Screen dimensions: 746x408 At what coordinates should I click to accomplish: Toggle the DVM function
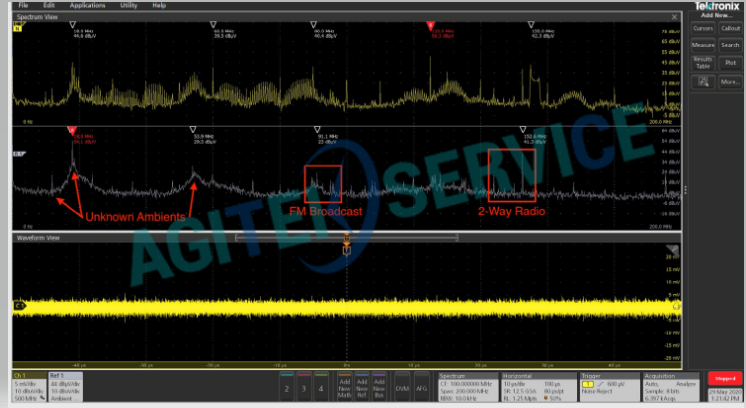tap(402, 385)
